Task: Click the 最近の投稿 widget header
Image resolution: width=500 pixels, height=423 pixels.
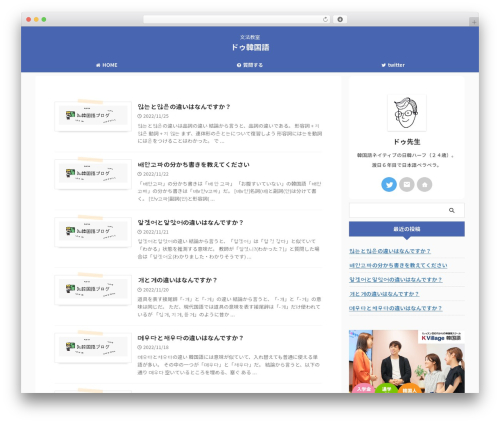Action: 407,229
